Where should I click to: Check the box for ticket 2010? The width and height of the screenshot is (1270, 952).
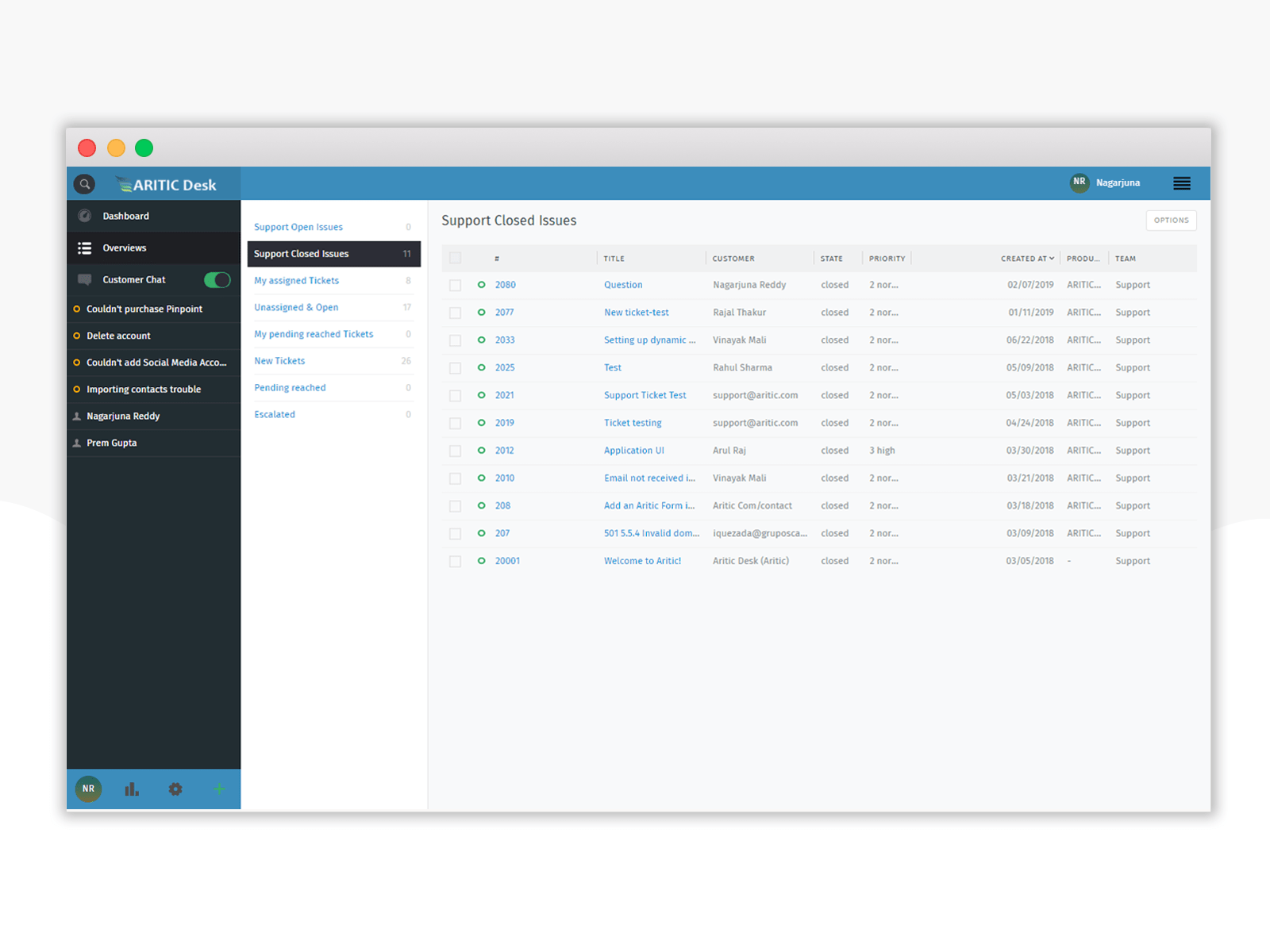click(x=455, y=478)
